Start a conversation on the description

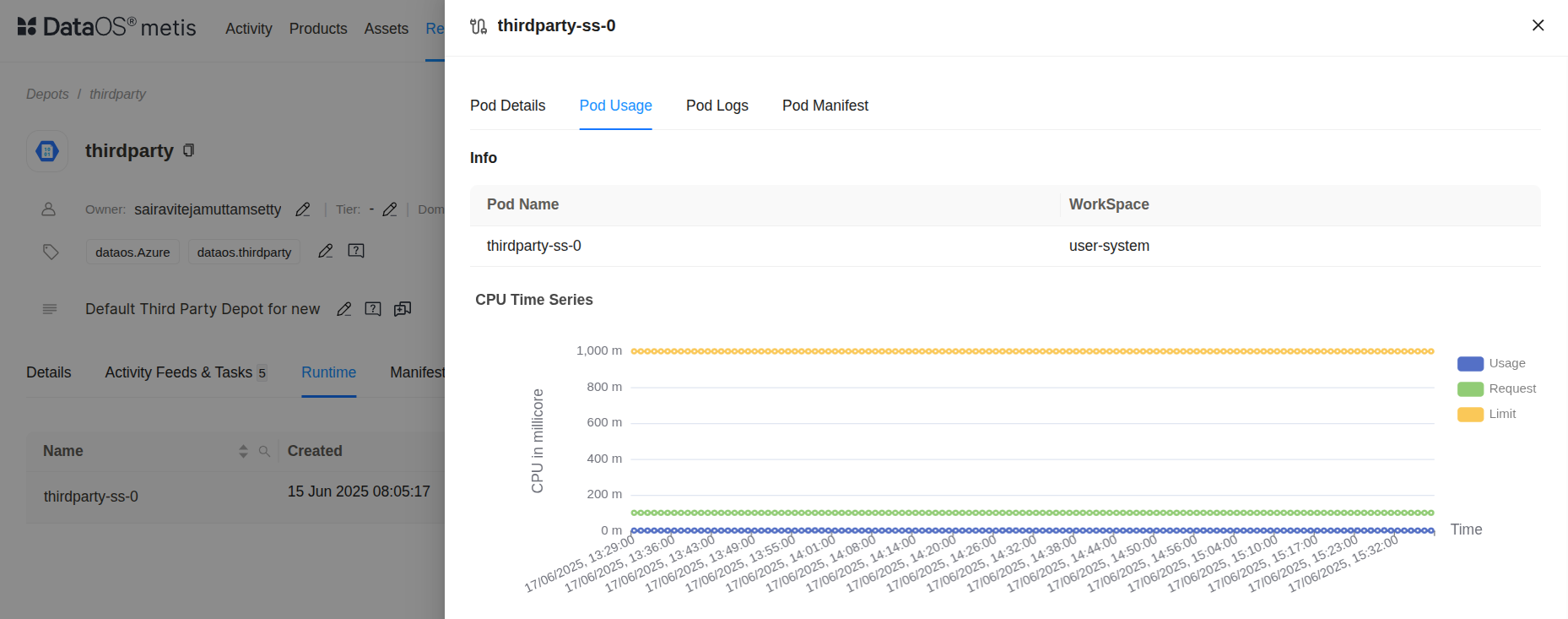pos(403,309)
